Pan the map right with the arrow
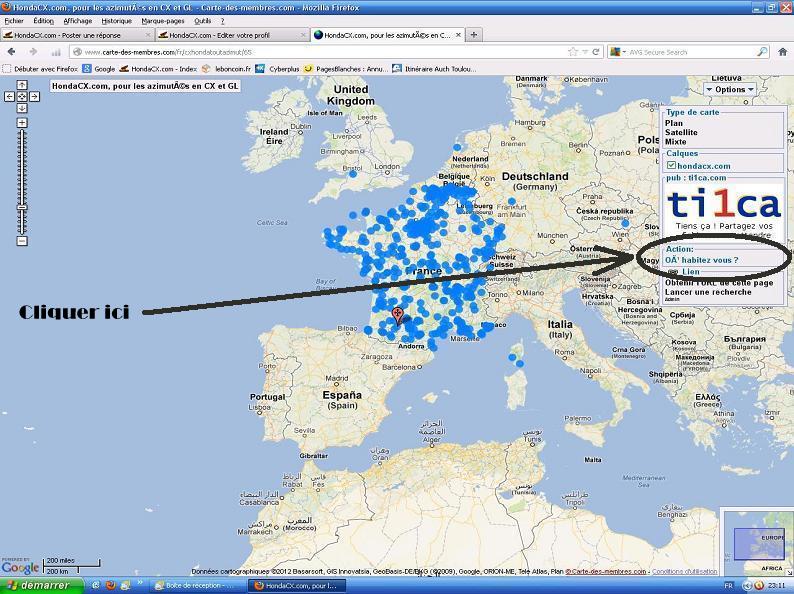Viewport: 794px width, 594px height. (34, 96)
